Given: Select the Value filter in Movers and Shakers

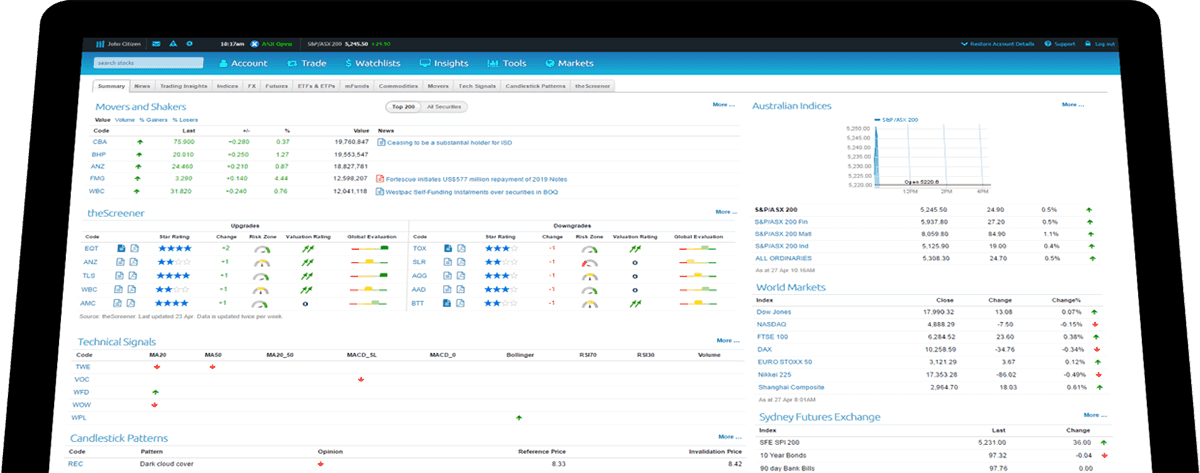Looking at the screenshot, I should [102, 120].
